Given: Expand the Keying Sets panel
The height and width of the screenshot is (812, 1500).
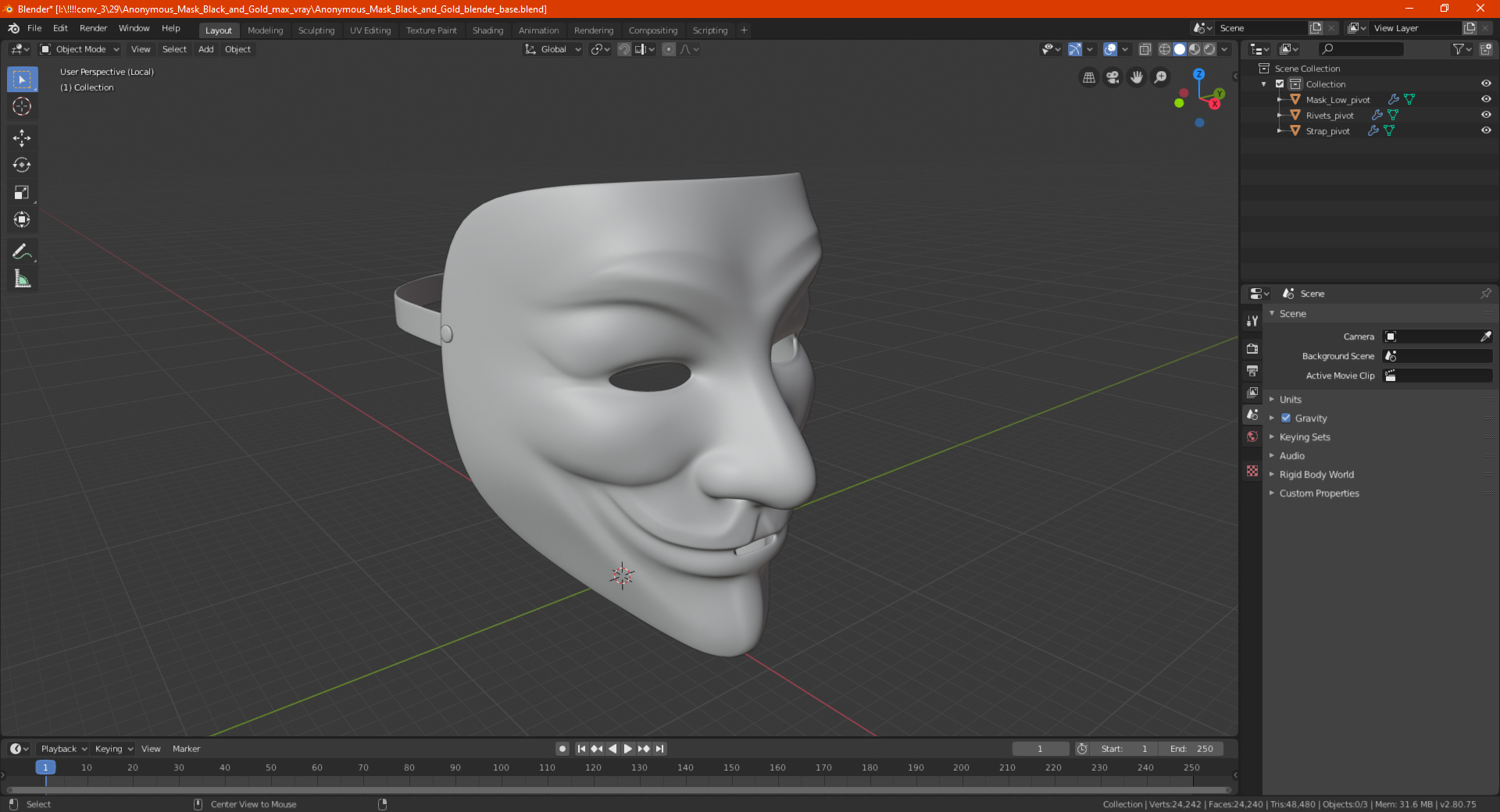Looking at the screenshot, I should (x=1304, y=436).
